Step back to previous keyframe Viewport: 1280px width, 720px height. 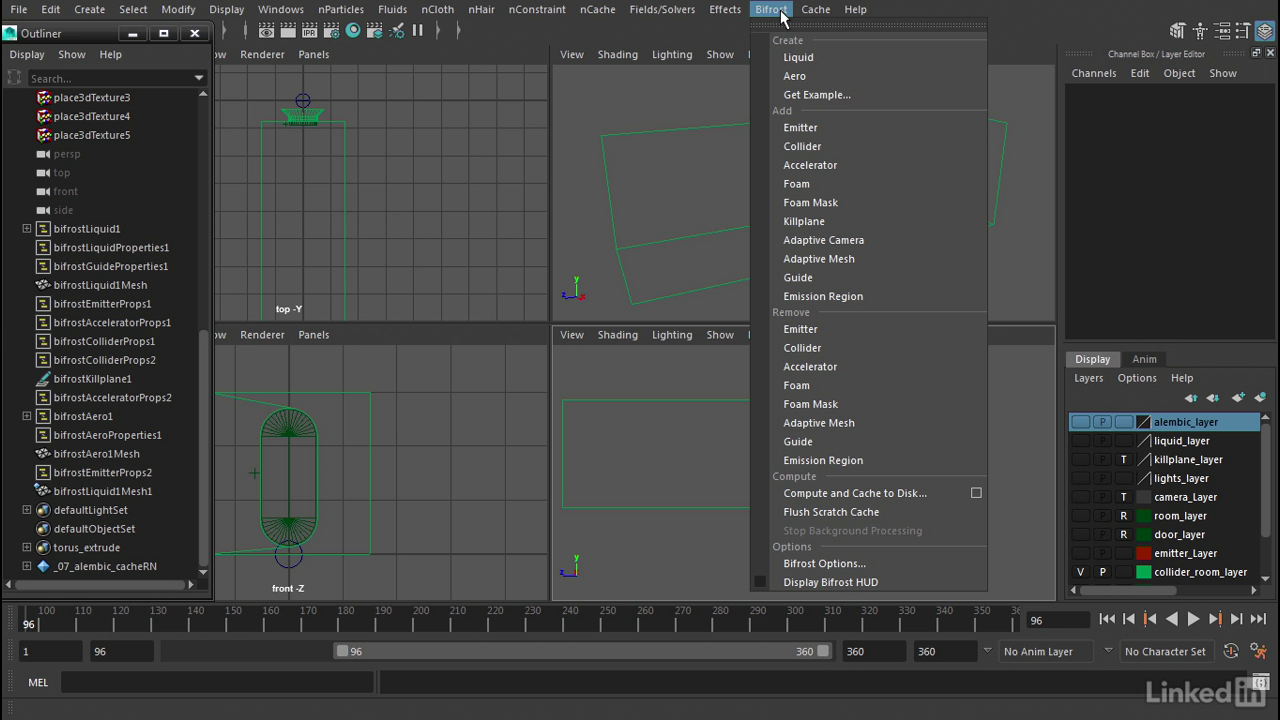point(1150,619)
